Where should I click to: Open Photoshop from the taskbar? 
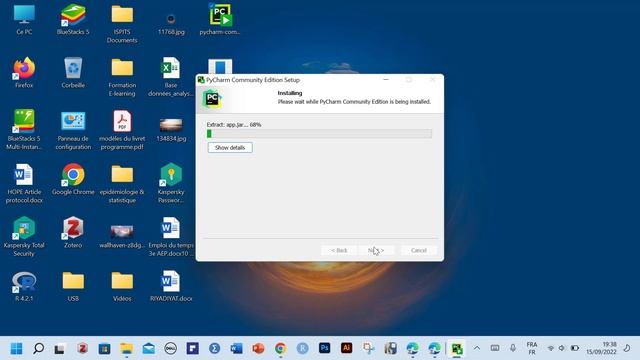click(x=324, y=348)
